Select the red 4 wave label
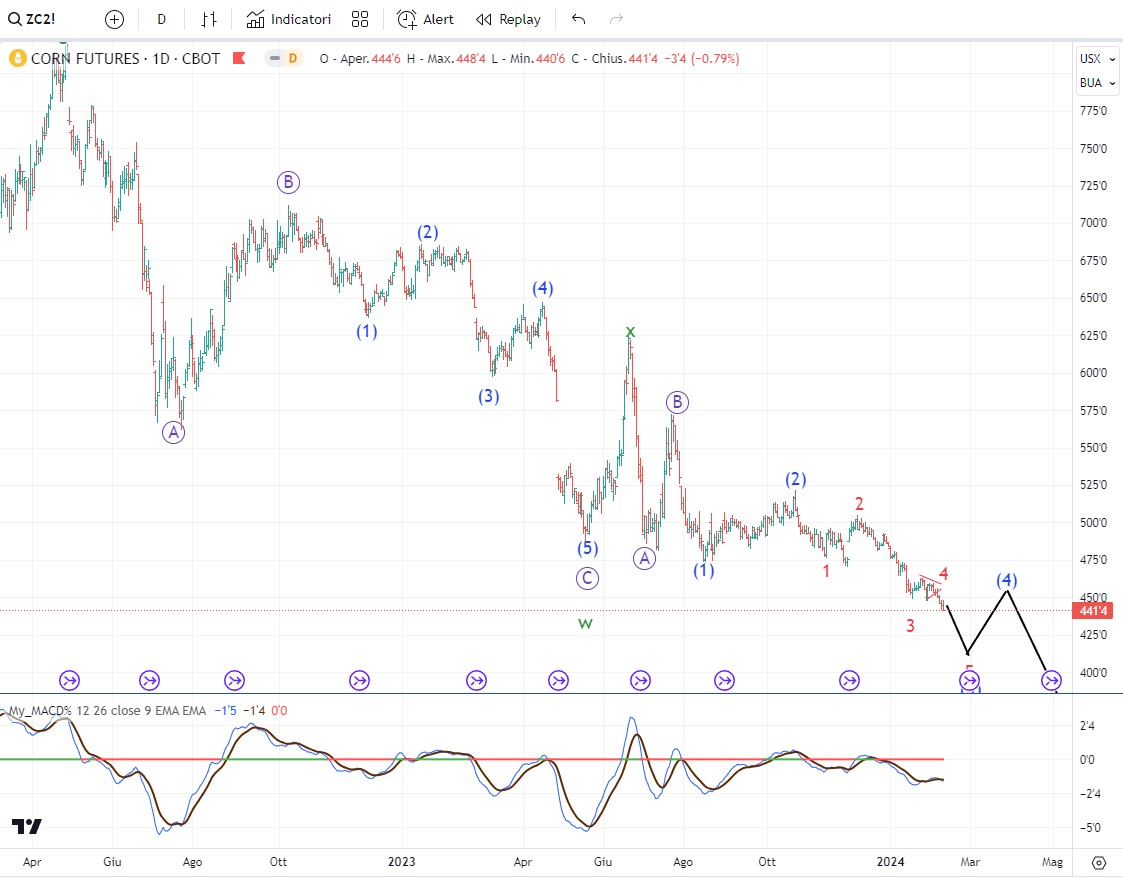The height and width of the screenshot is (878, 1123). point(943,574)
